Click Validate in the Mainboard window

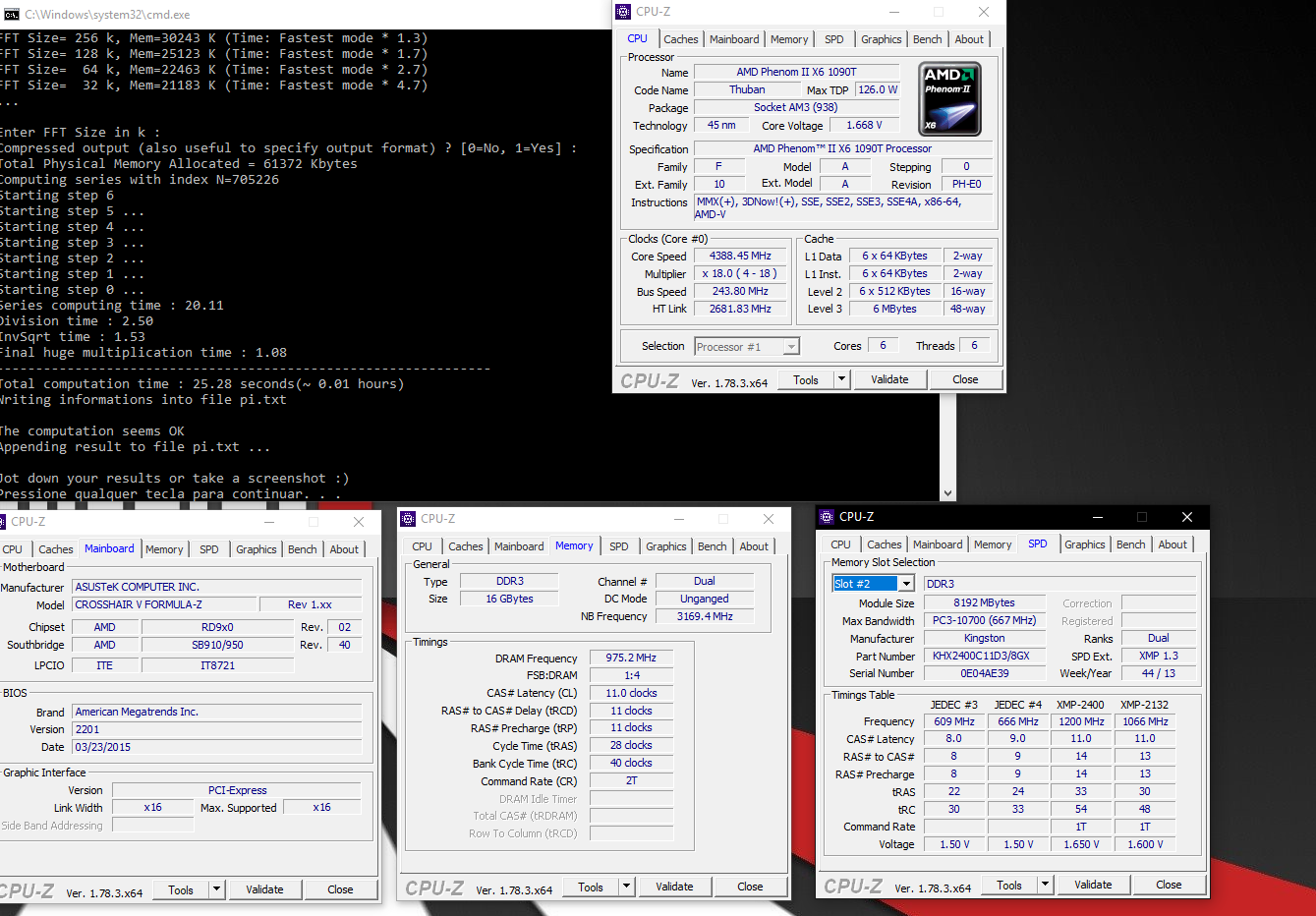point(264,889)
